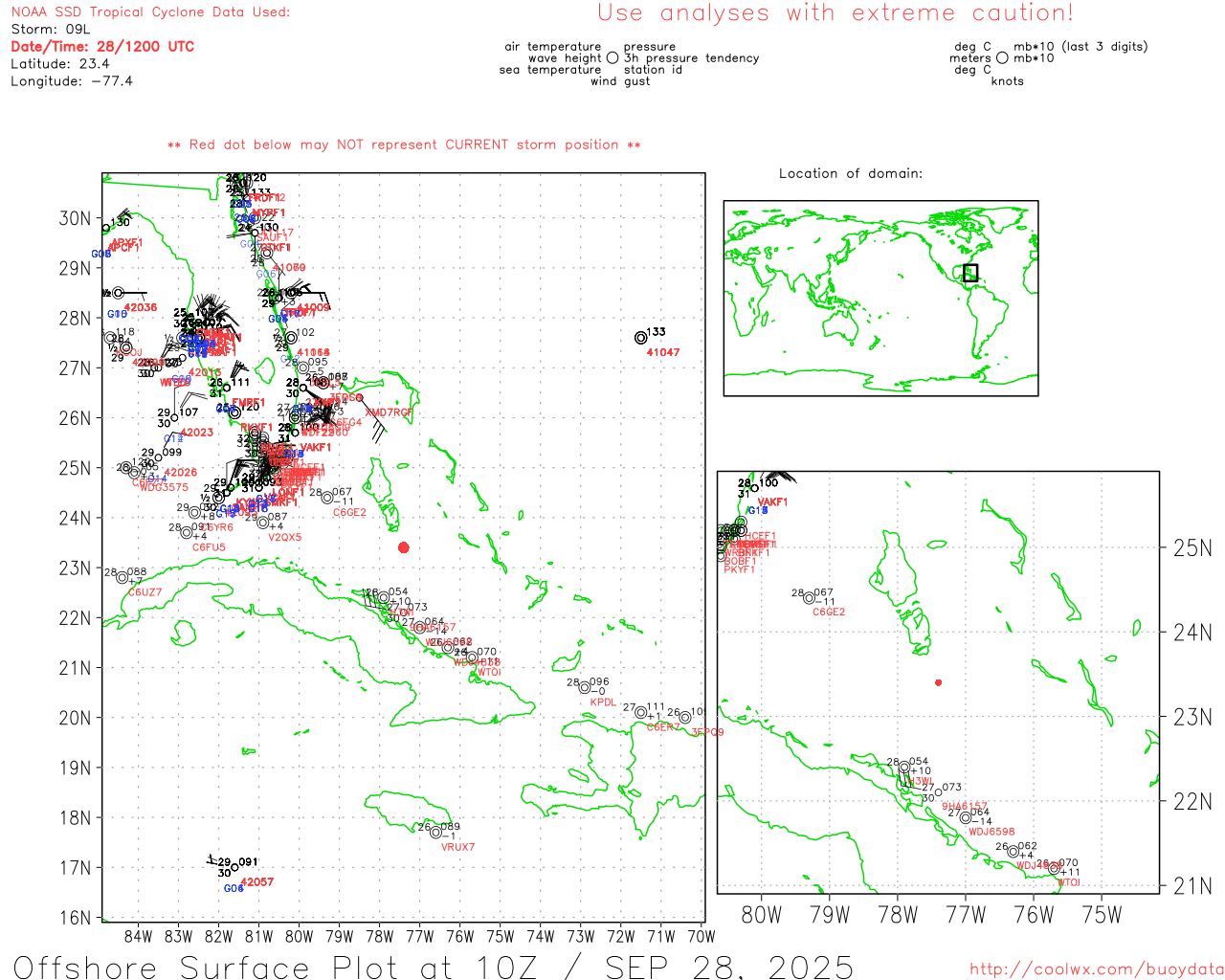Viewport: 1225px width, 980px height.
Task: Click the 'Latitude: 23.4' value
Action: (x=60, y=64)
